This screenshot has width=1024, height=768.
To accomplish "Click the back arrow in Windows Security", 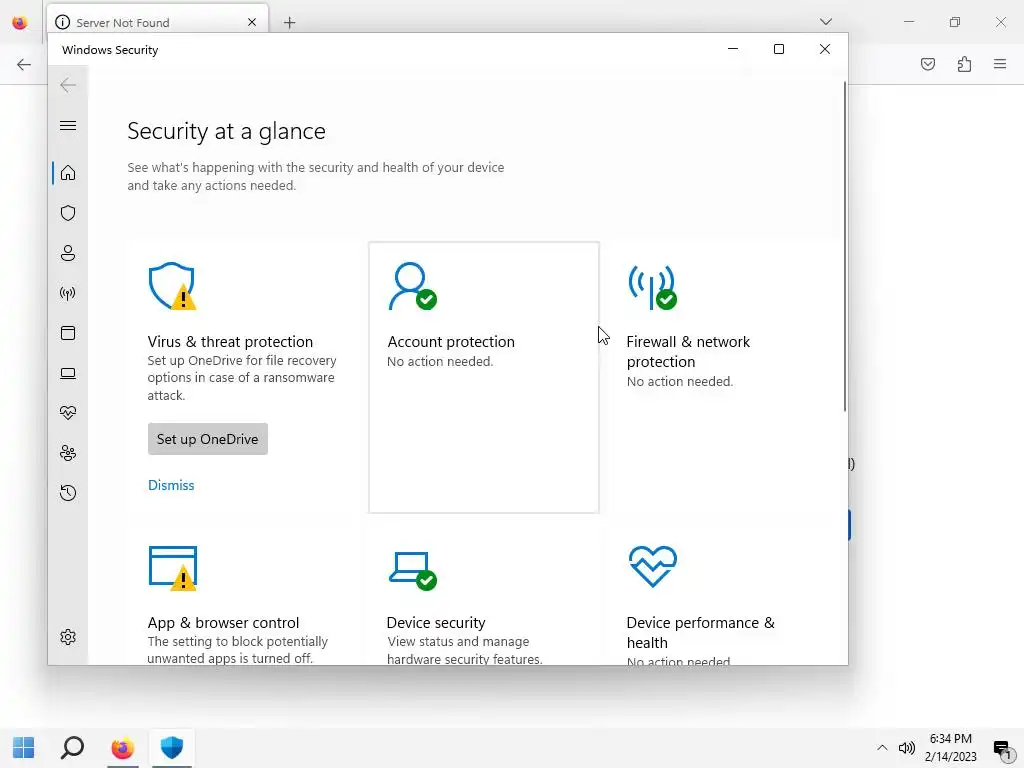I will click(x=68, y=85).
